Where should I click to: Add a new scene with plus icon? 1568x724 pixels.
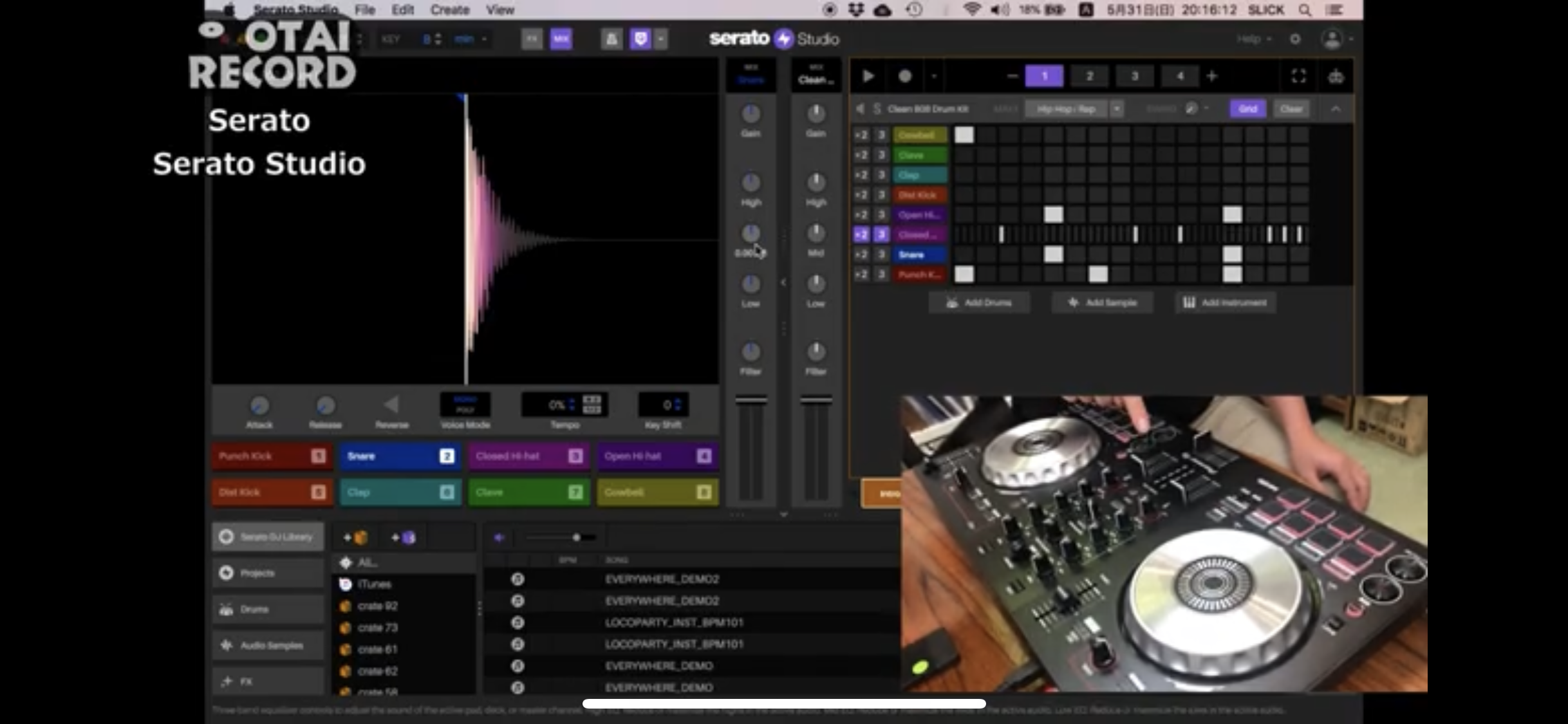click(1212, 76)
